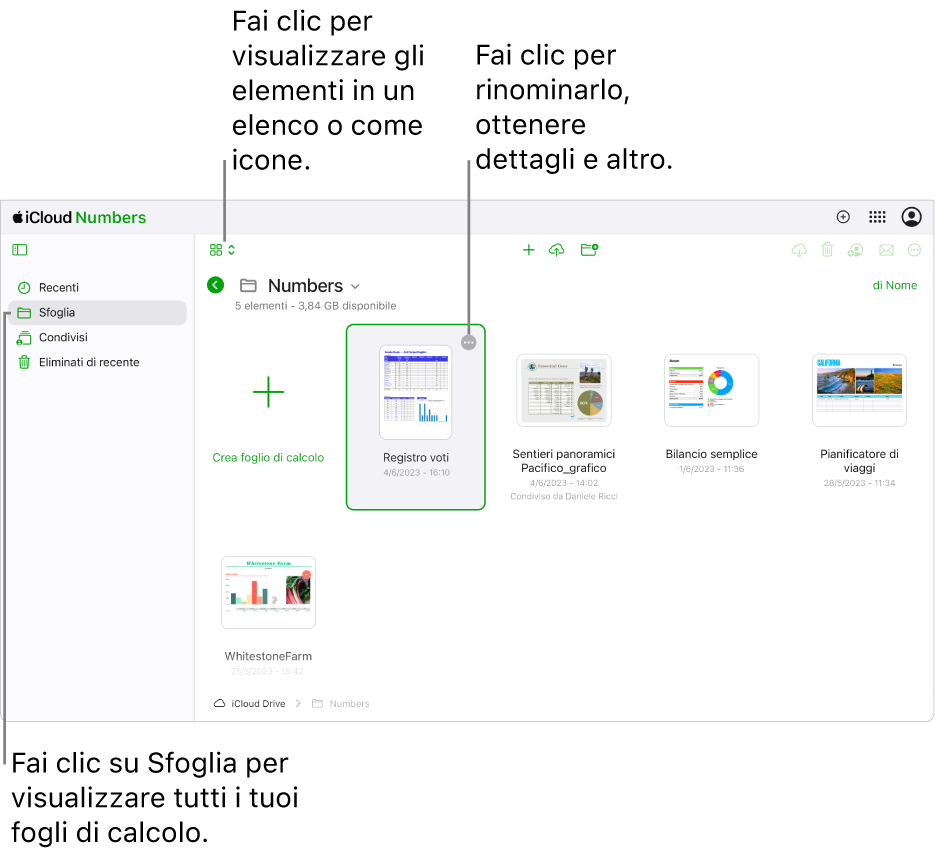Expand the Numbers folder title dropdown
This screenshot has width=935, height=860.
click(x=357, y=286)
